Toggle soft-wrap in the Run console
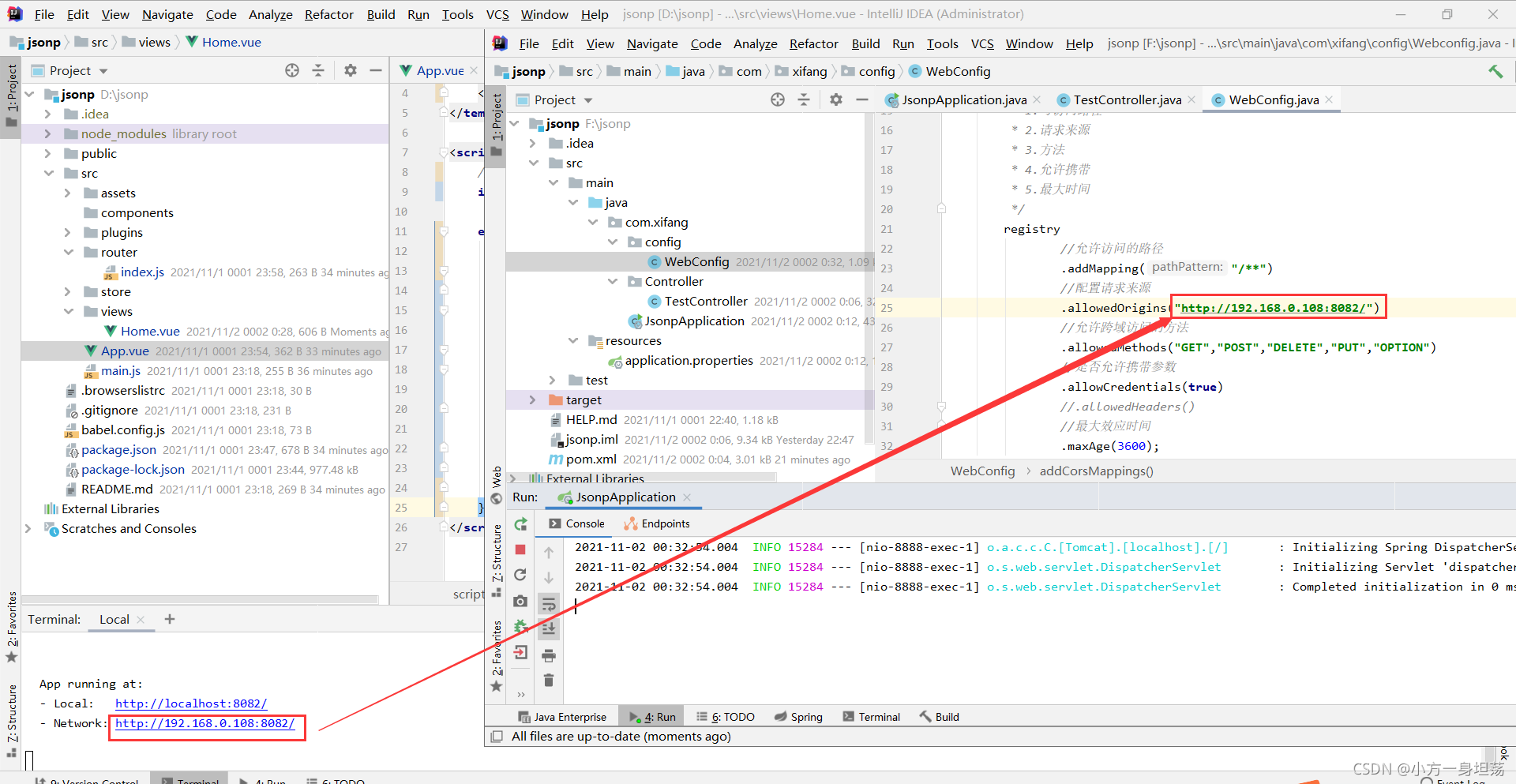The height and width of the screenshot is (784, 1516). (x=549, y=605)
